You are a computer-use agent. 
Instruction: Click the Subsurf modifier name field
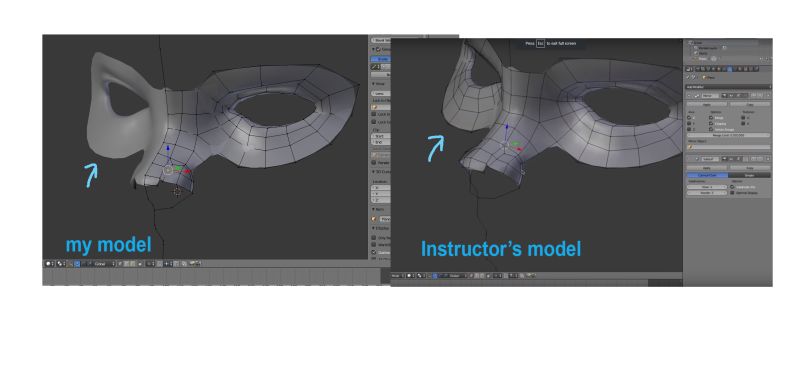pyautogui.click(x=711, y=159)
